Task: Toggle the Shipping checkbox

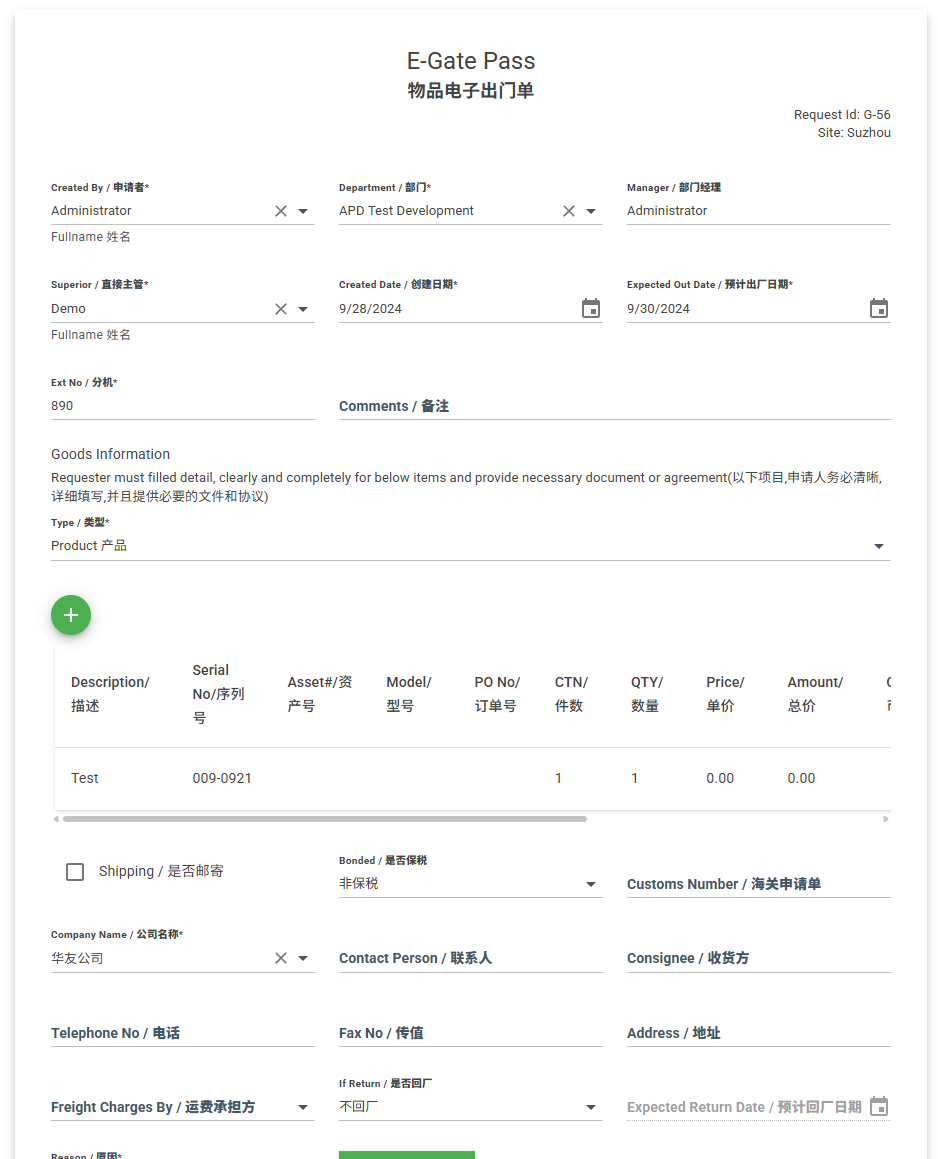Action: (x=75, y=872)
